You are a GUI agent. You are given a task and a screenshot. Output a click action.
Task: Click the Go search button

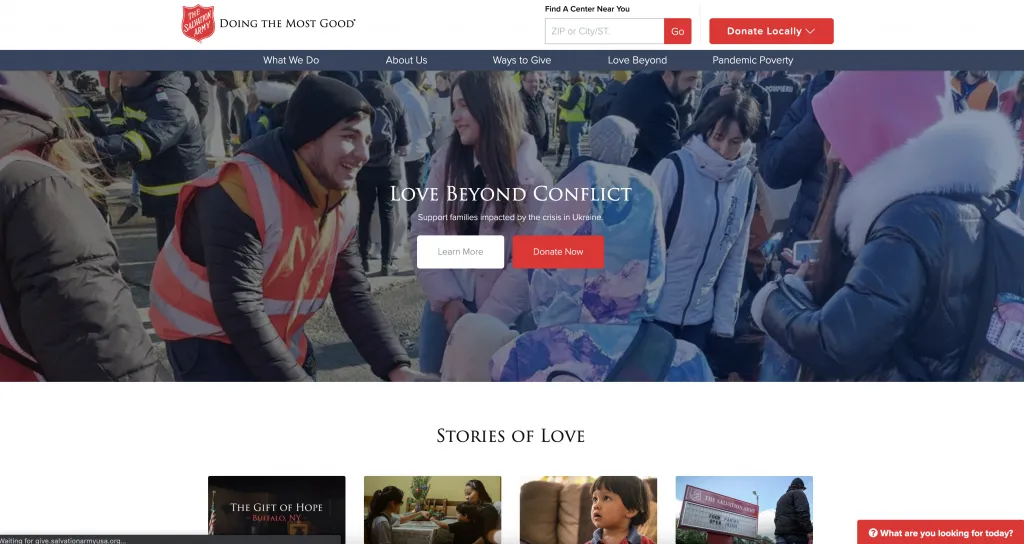point(677,31)
